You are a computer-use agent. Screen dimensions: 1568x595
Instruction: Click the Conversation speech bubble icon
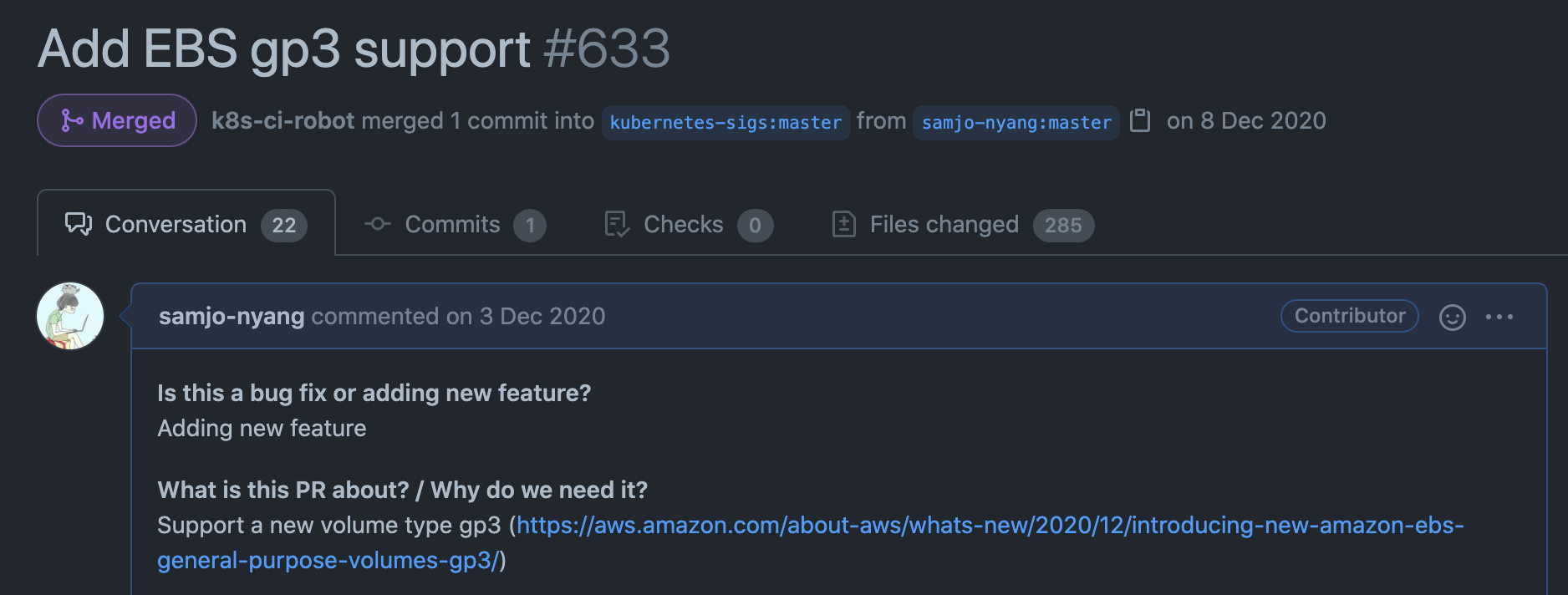point(77,224)
